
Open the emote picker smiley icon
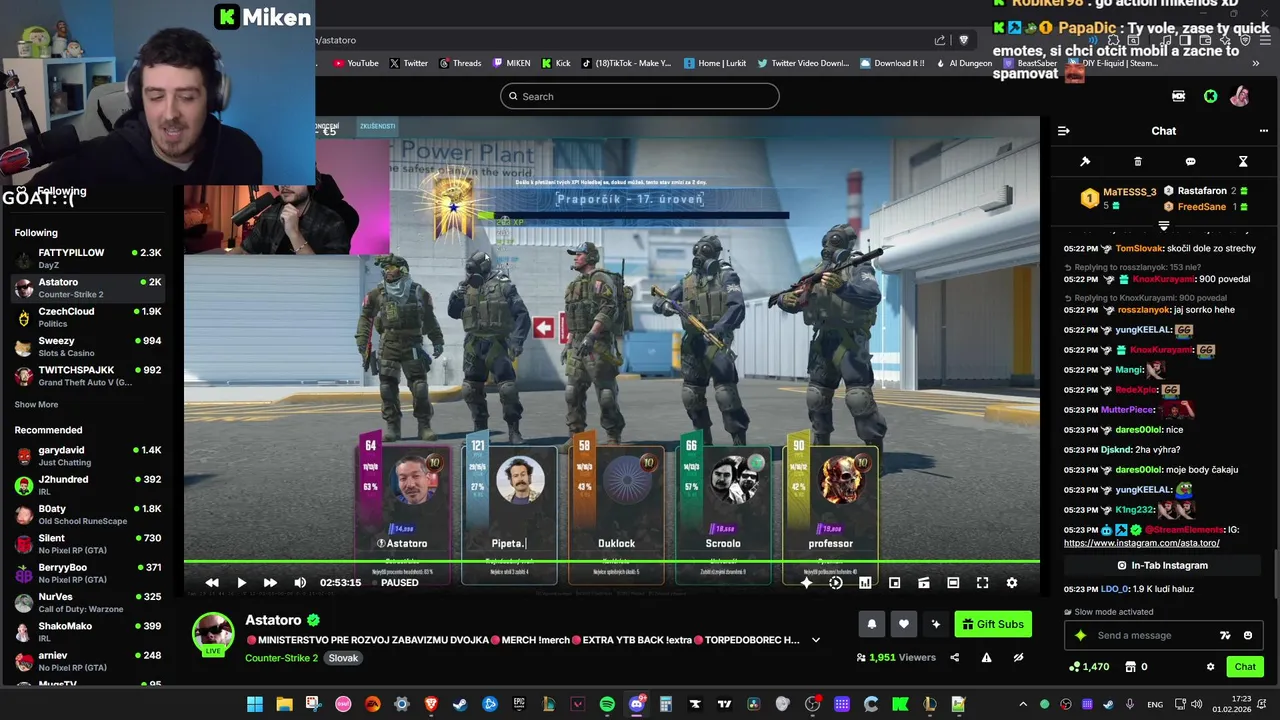click(1248, 635)
